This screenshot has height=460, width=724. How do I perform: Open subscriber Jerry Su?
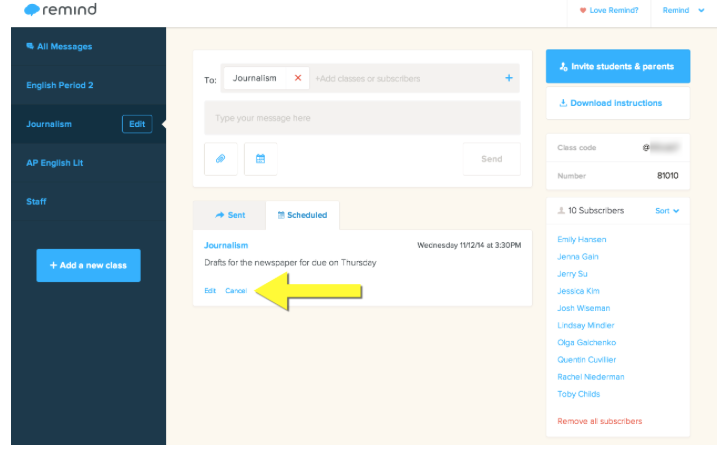coord(572,273)
